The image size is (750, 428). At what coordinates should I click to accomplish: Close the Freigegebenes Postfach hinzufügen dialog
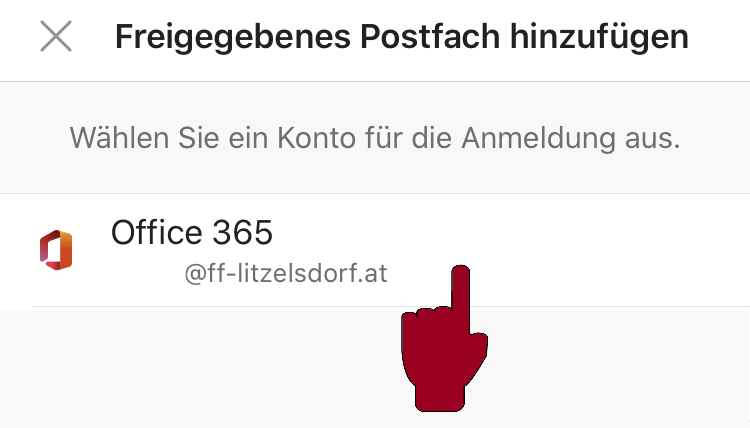pos(56,36)
